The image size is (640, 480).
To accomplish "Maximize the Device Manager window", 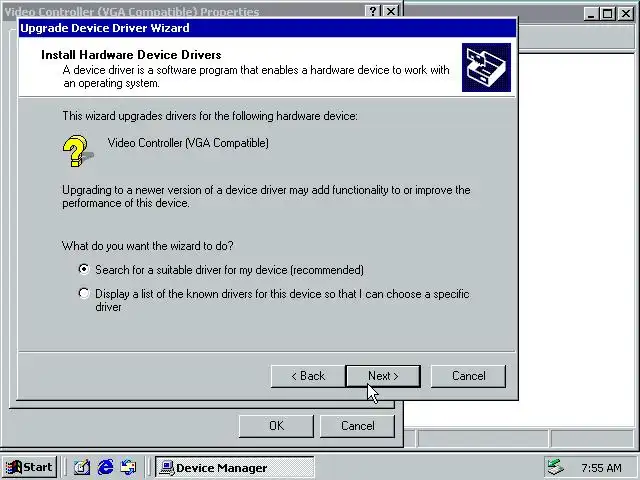I will [x=607, y=14].
